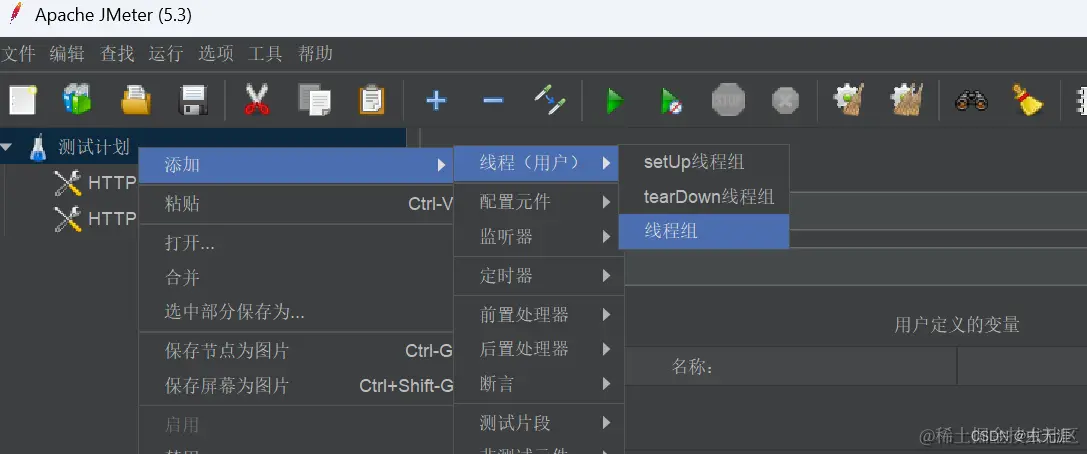This screenshot has height=454, width=1087.
Task: Click the New test plan icon
Action: (22, 101)
